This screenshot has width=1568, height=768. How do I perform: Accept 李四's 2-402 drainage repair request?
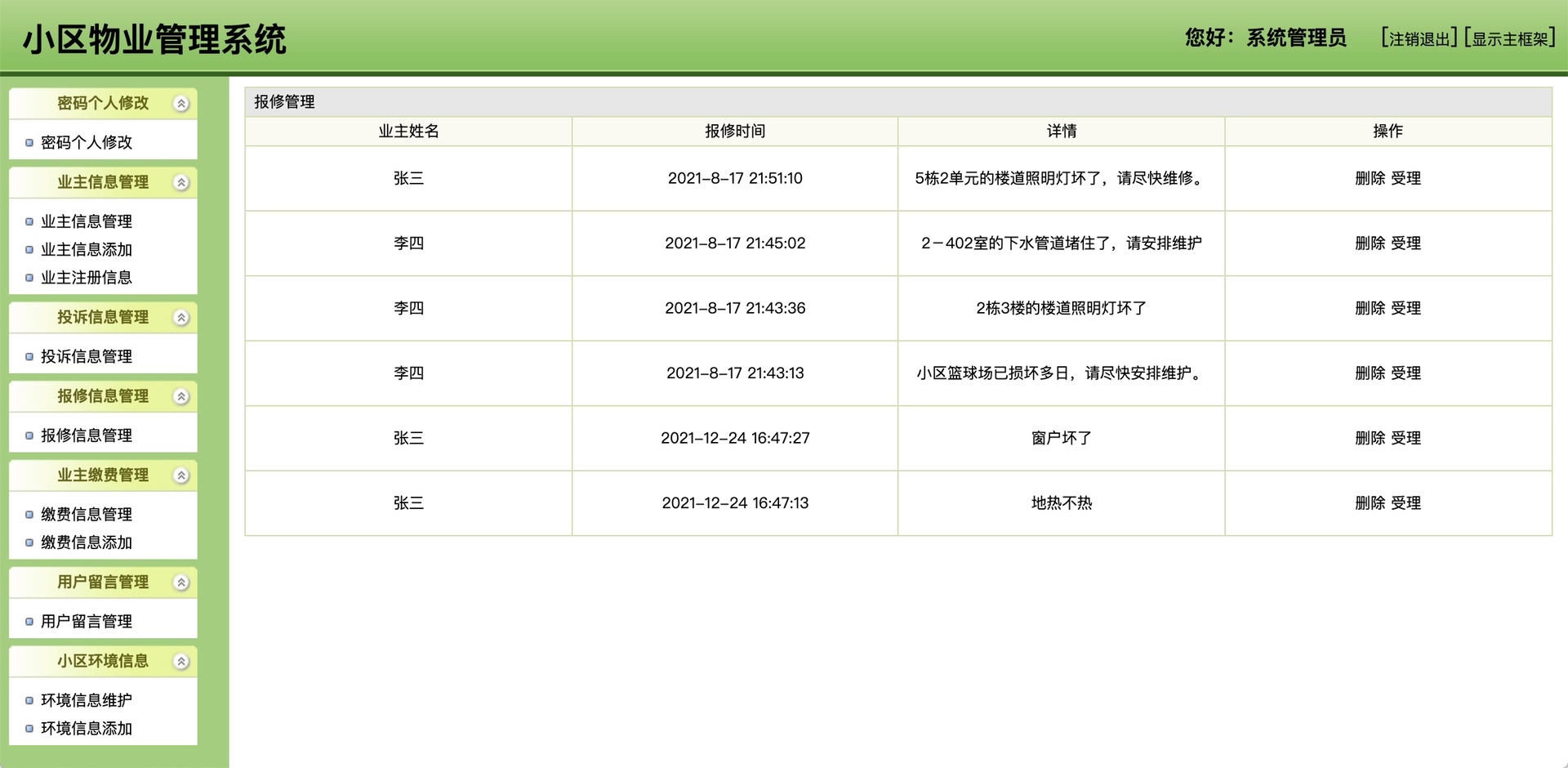click(1407, 243)
